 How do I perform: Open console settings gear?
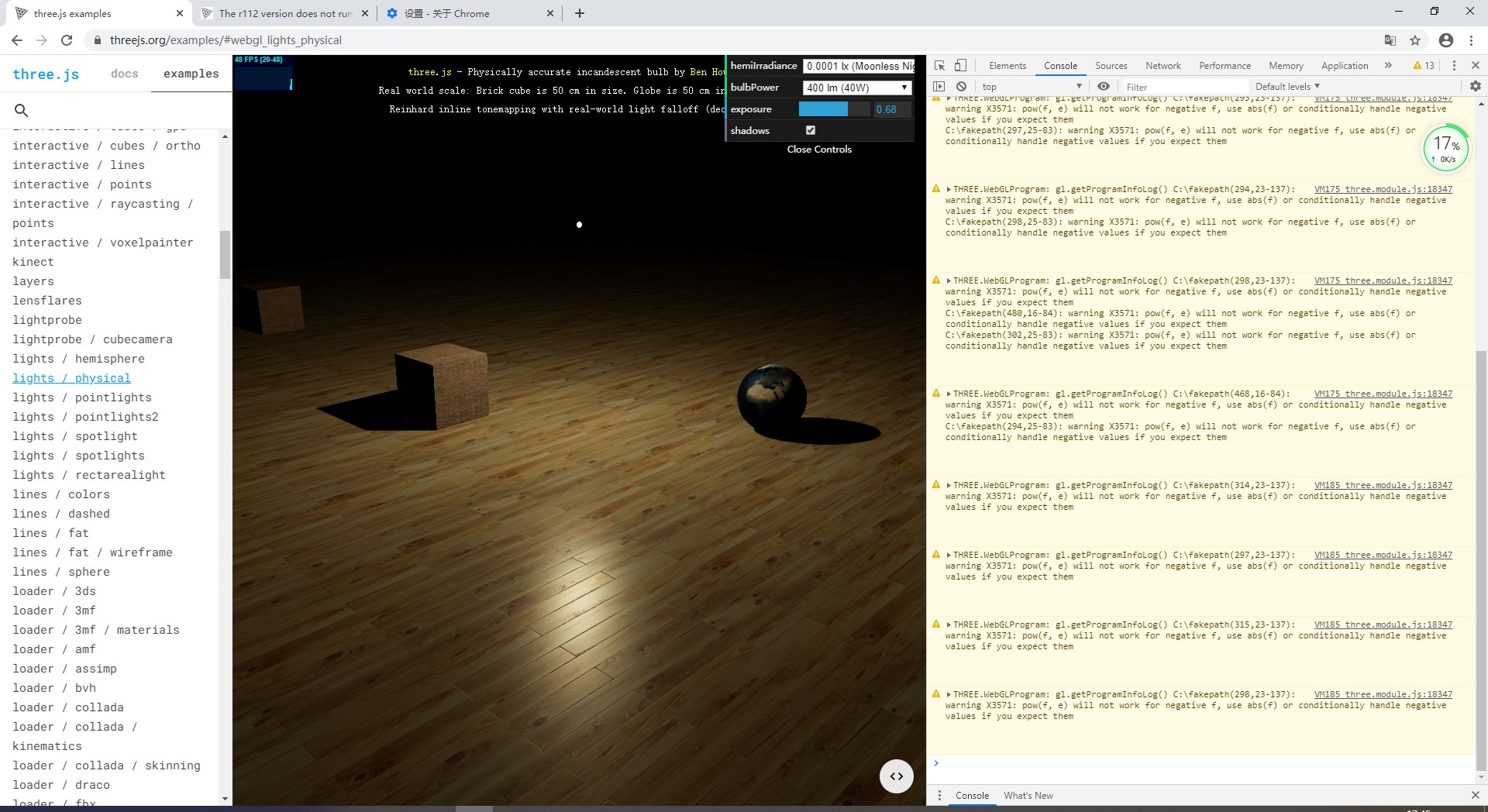1475,87
